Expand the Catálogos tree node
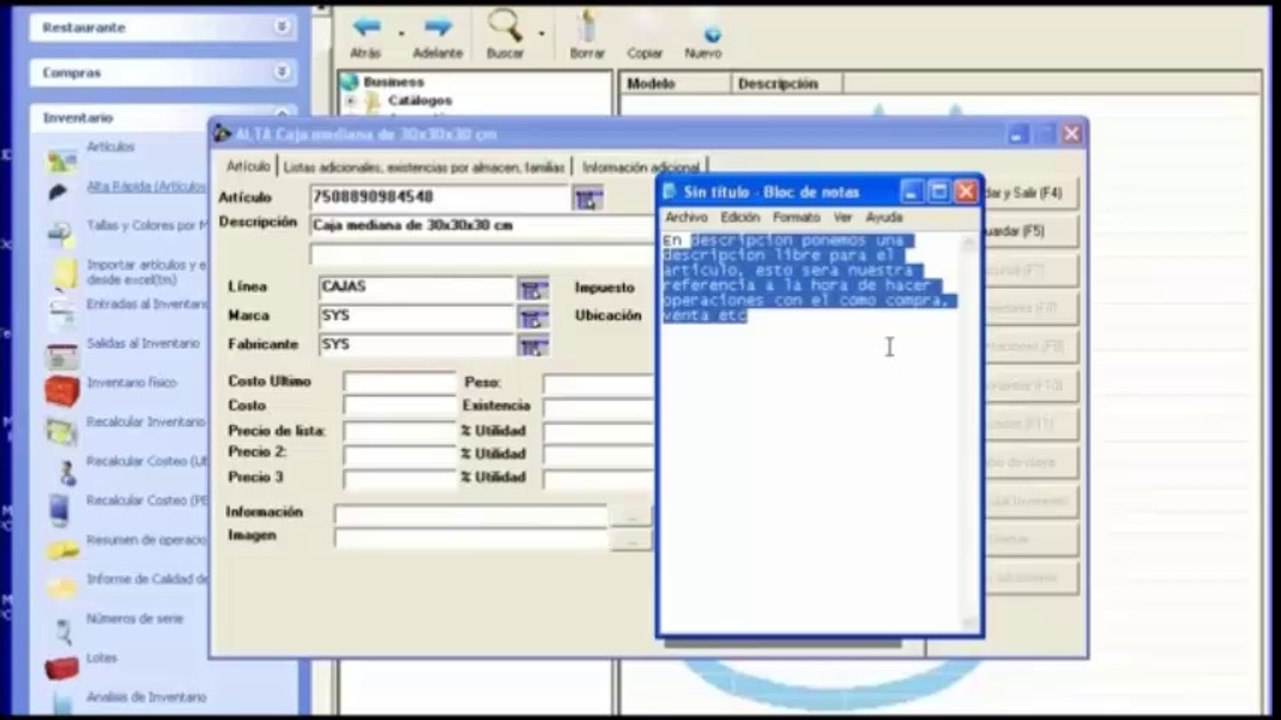The height and width of the screenshot is (720, 1281). 351,101
